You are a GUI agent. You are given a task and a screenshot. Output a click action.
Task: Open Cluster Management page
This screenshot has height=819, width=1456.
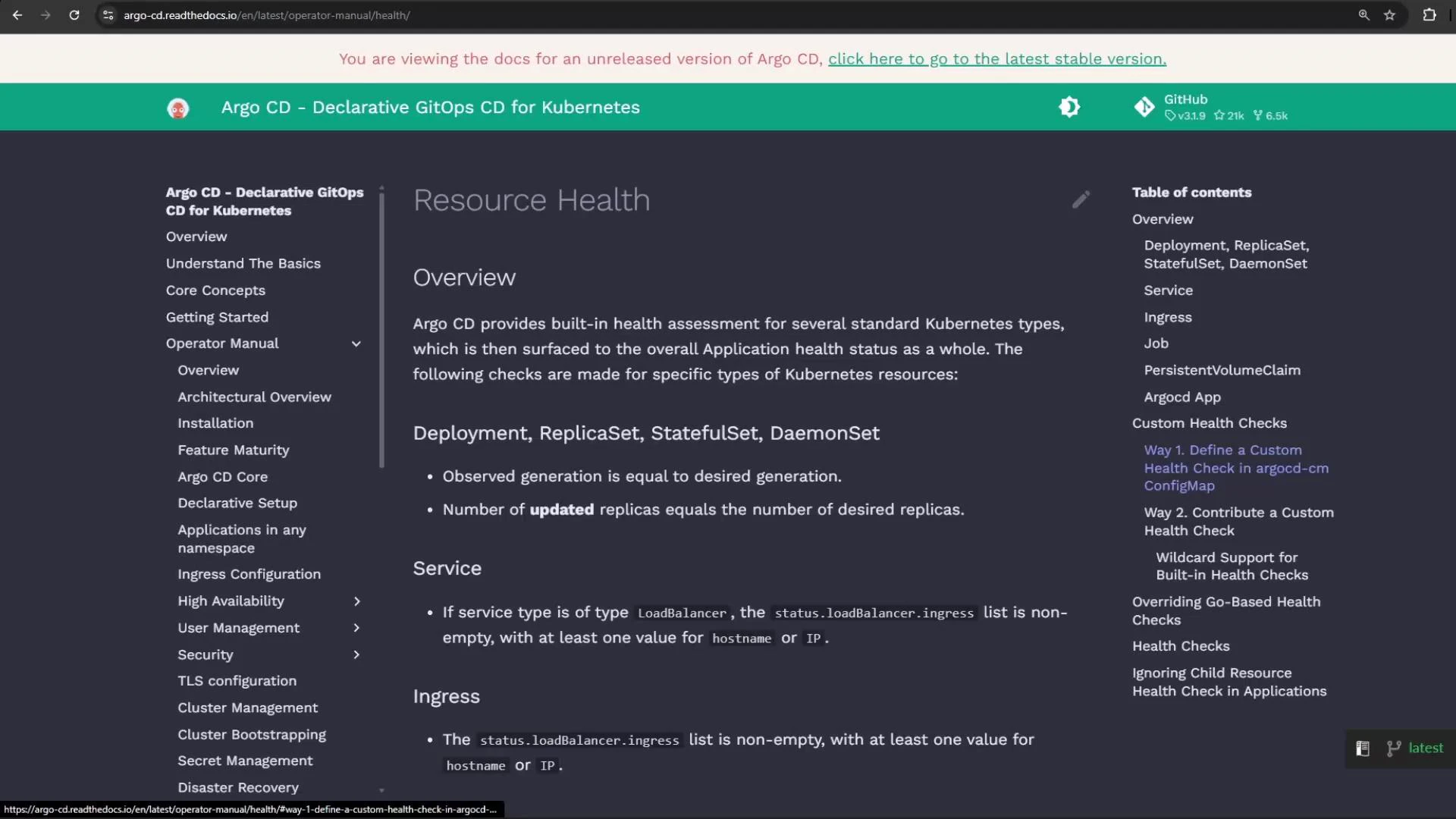coord(247,708)
